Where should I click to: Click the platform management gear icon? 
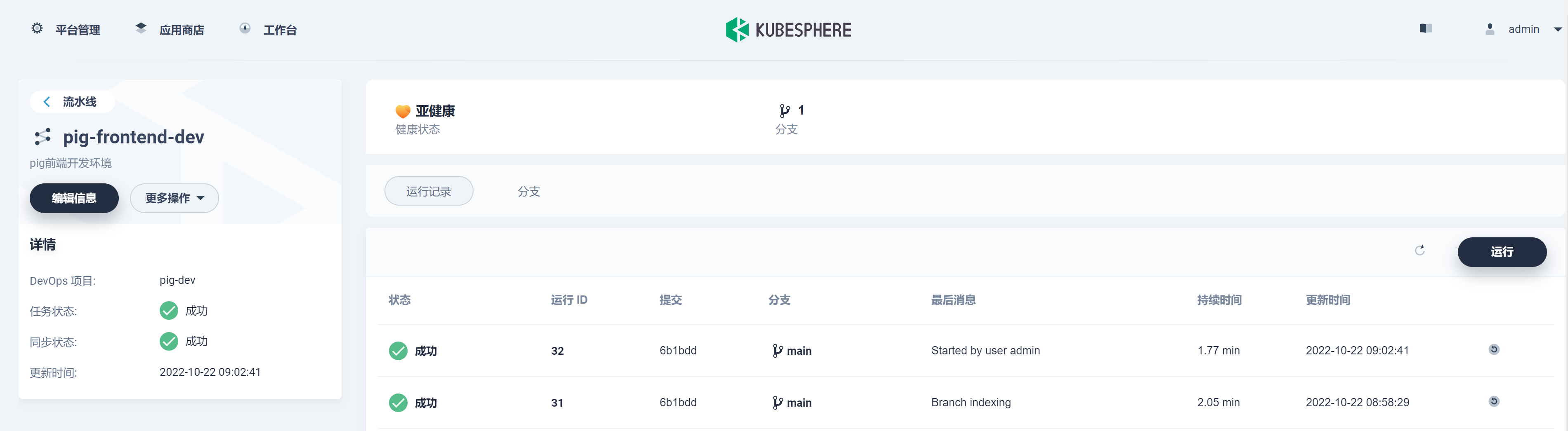(37, 28)
